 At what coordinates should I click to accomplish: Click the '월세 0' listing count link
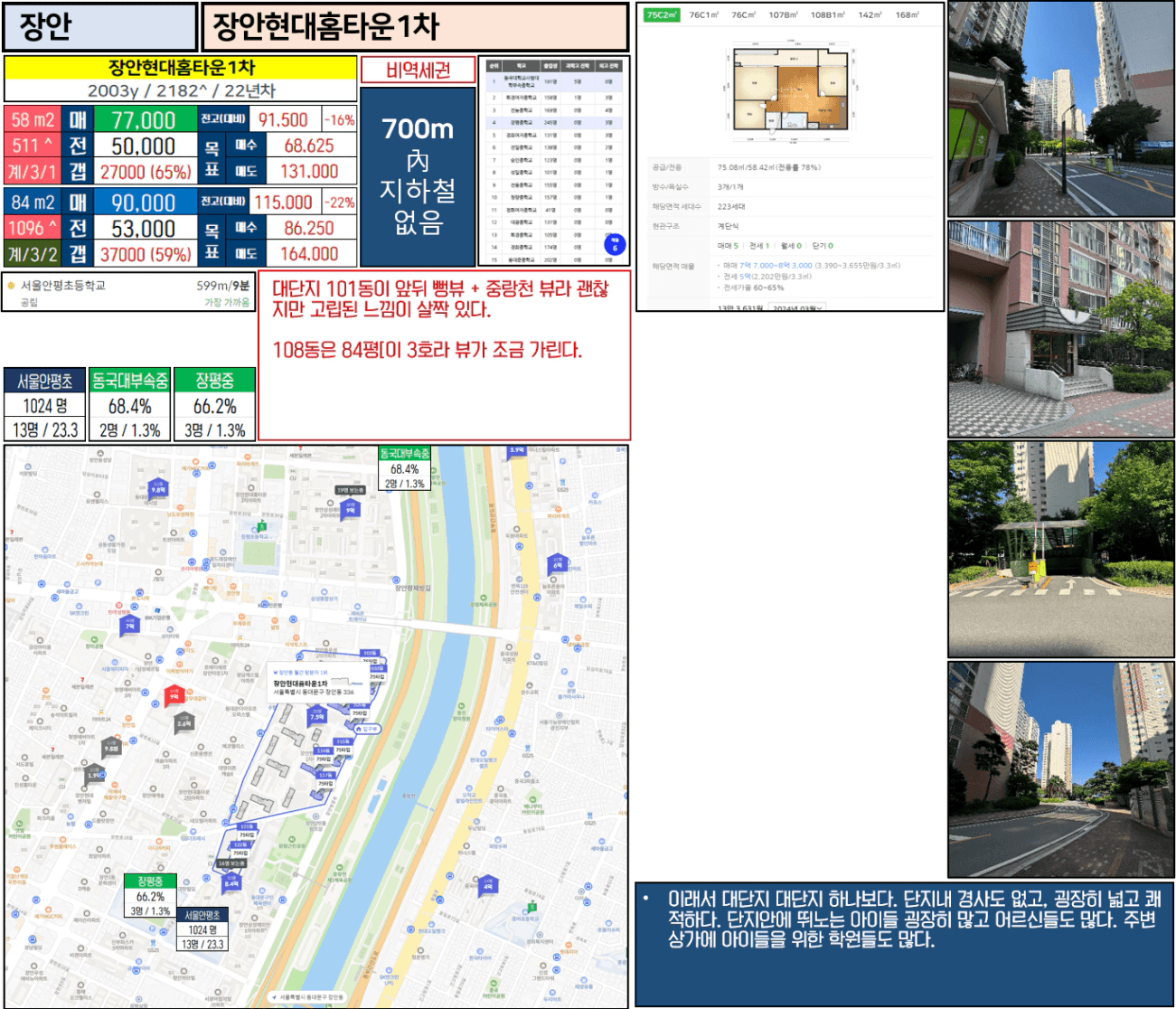[x=791, y=246]
